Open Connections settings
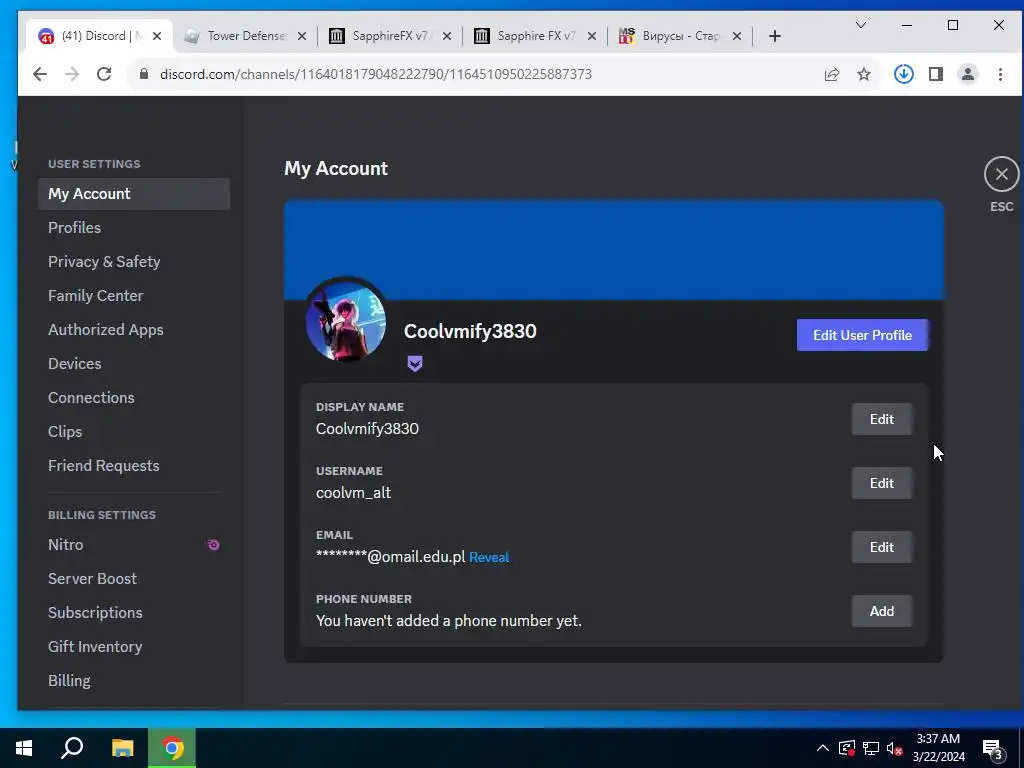 (x=134, y=398)
